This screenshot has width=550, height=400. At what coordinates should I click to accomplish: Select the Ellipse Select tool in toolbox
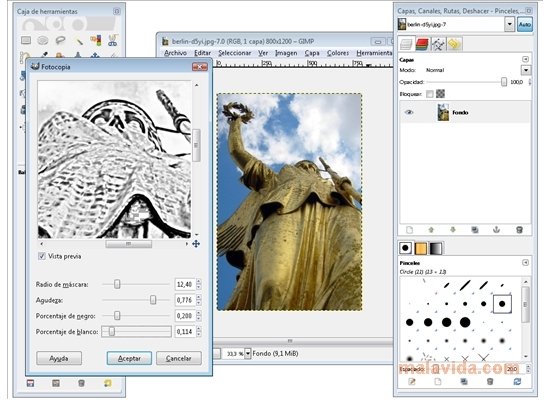pos(43,40)
